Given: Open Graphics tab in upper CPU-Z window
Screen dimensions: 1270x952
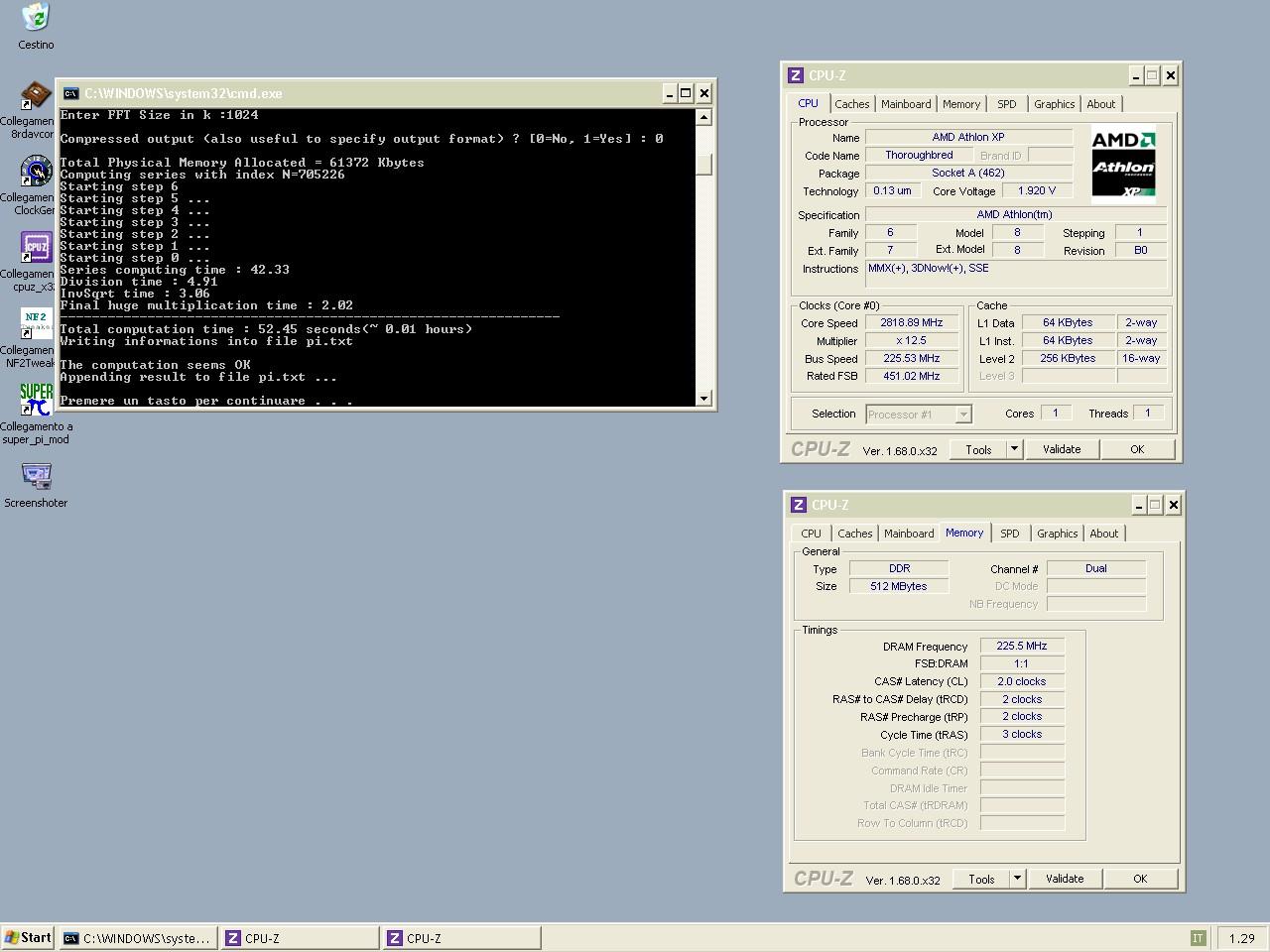Looking at the screenshot, I should (x=1054, y=104).
